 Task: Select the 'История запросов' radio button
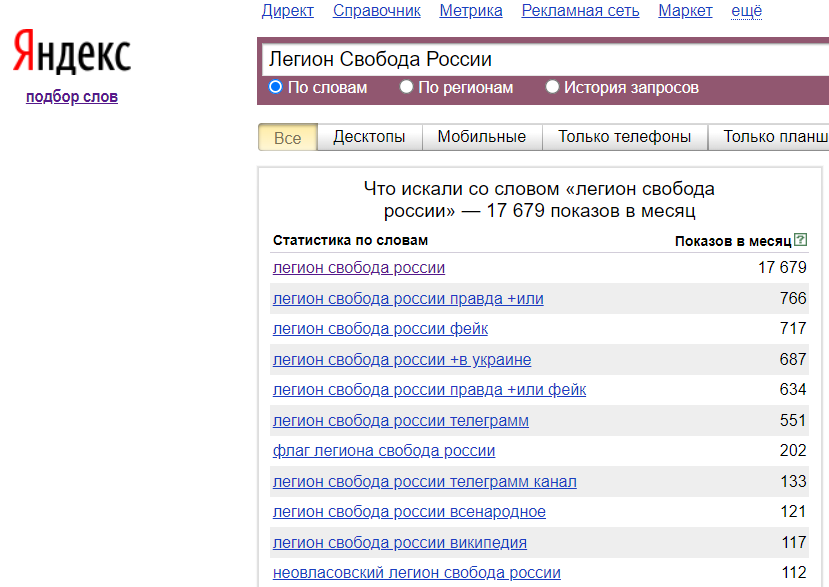[553, 87]
